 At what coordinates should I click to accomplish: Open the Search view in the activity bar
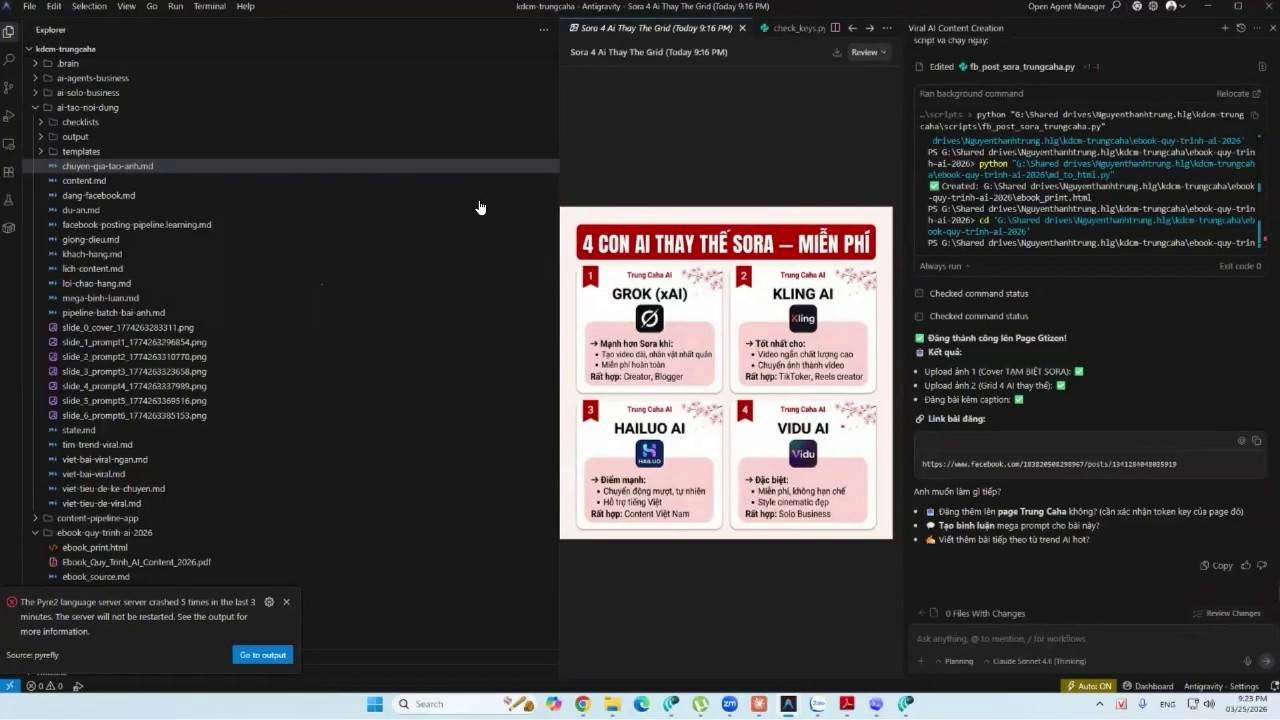click(9, 59)
